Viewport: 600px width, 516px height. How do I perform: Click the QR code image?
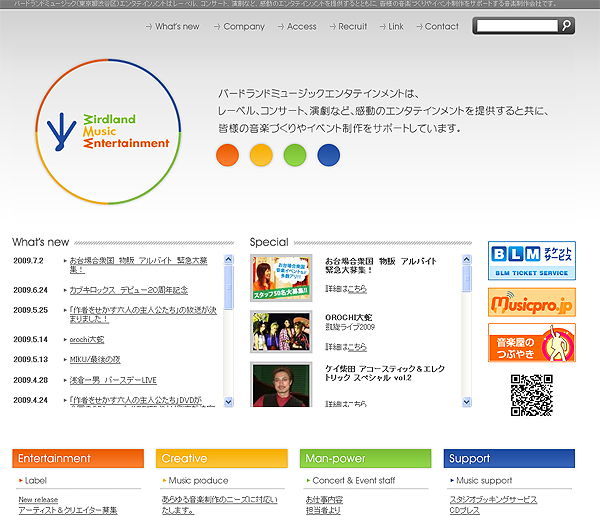[x=532, y=395]
